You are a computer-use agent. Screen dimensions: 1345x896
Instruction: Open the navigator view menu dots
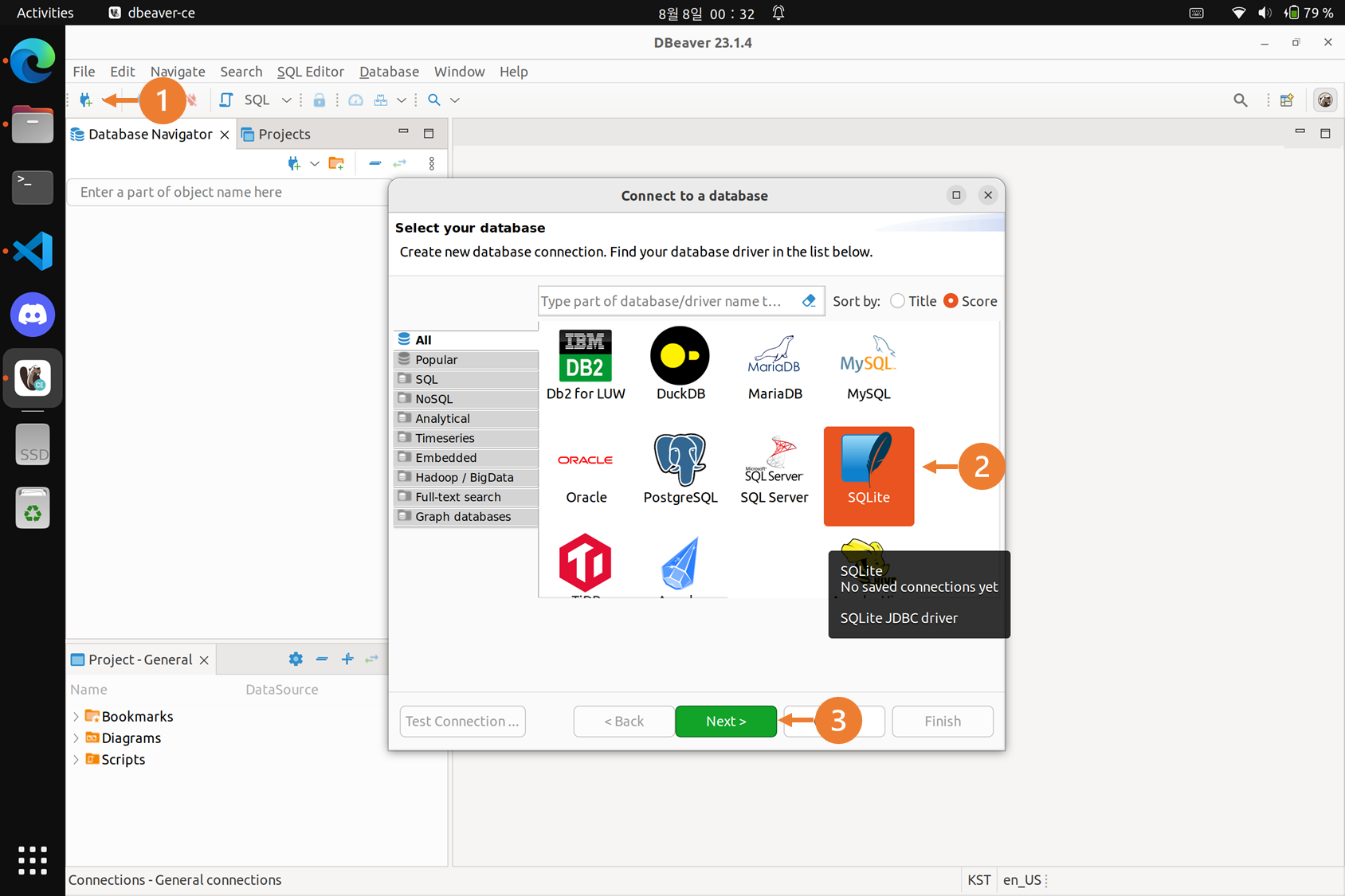pos(432,163)
